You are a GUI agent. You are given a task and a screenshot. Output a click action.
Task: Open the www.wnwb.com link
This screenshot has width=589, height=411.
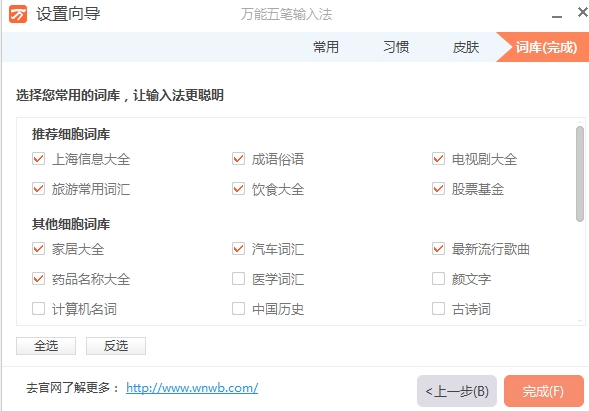pyautogui.click(x=192, y=388)
